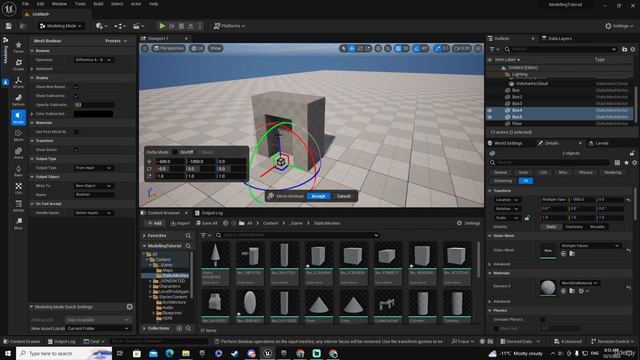Click Save All in Content Browser
This screenshot has height=360, width=640.
click(207, 223)
